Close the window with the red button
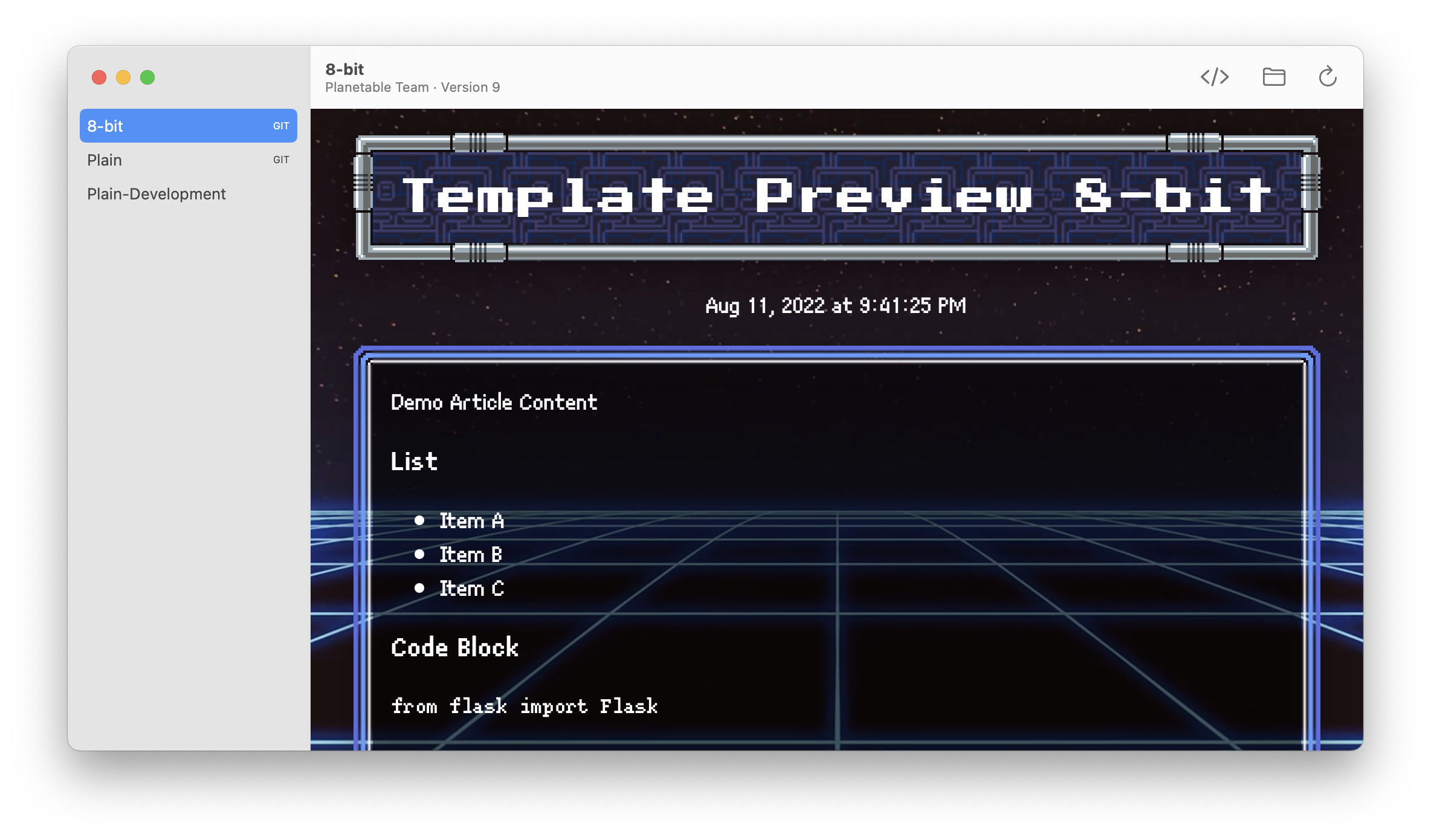This screenshot has height=840, width=1431. click(99, 77)
